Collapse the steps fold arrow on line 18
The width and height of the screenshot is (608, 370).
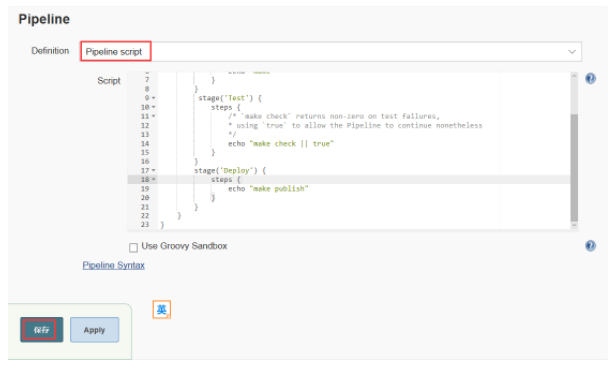pos(154,179)
